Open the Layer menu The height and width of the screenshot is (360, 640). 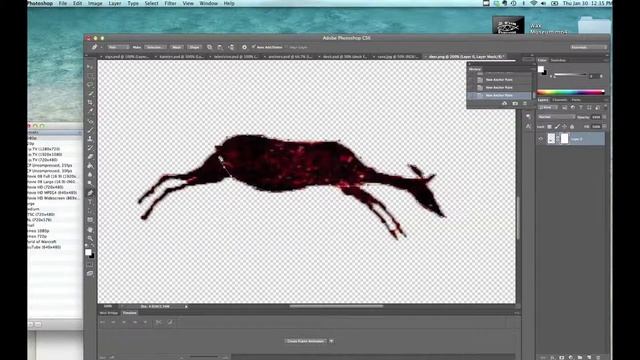[115, 3]
